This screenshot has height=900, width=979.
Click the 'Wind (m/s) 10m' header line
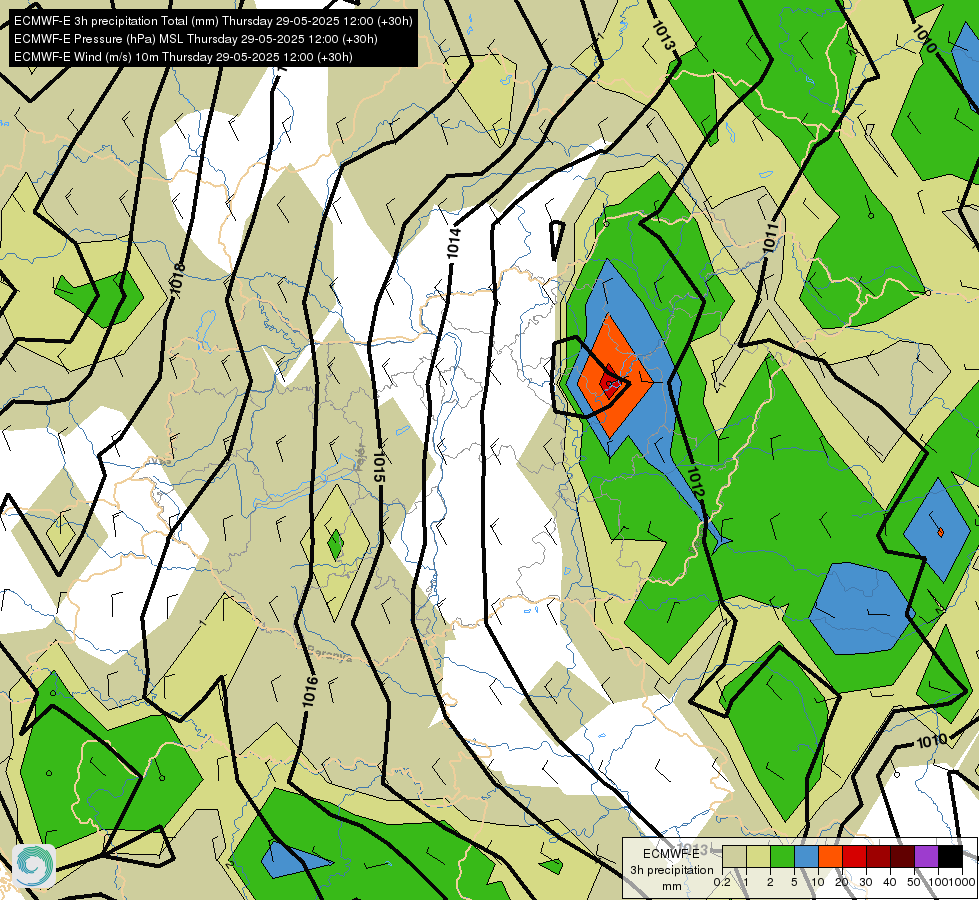pyautogui.click(x=183, y=57)
